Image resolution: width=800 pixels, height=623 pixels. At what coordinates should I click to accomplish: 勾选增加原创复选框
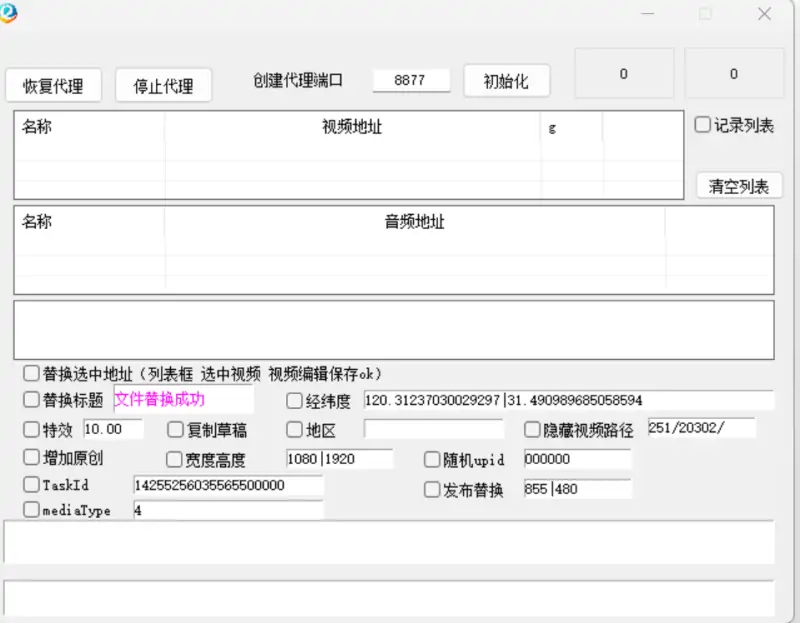pyautogui.click(x=31, y=458)
